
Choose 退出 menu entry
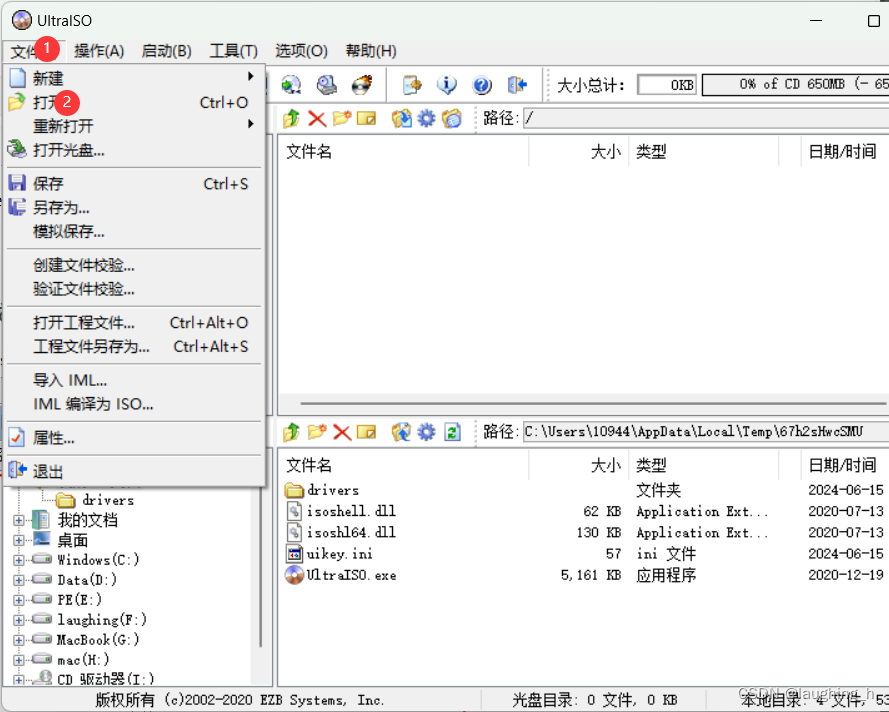point(134,471)
